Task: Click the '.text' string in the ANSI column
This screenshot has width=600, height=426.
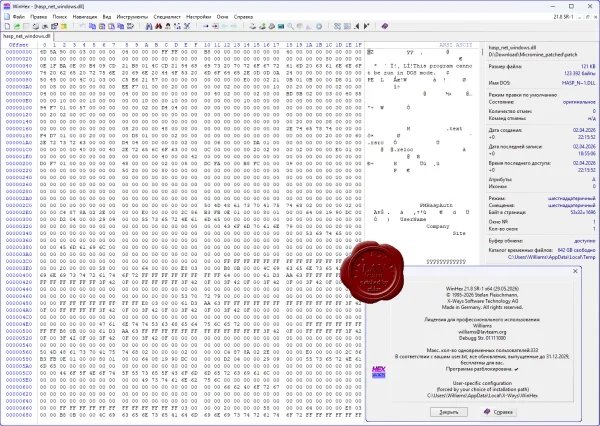Action: coord(454,129)
